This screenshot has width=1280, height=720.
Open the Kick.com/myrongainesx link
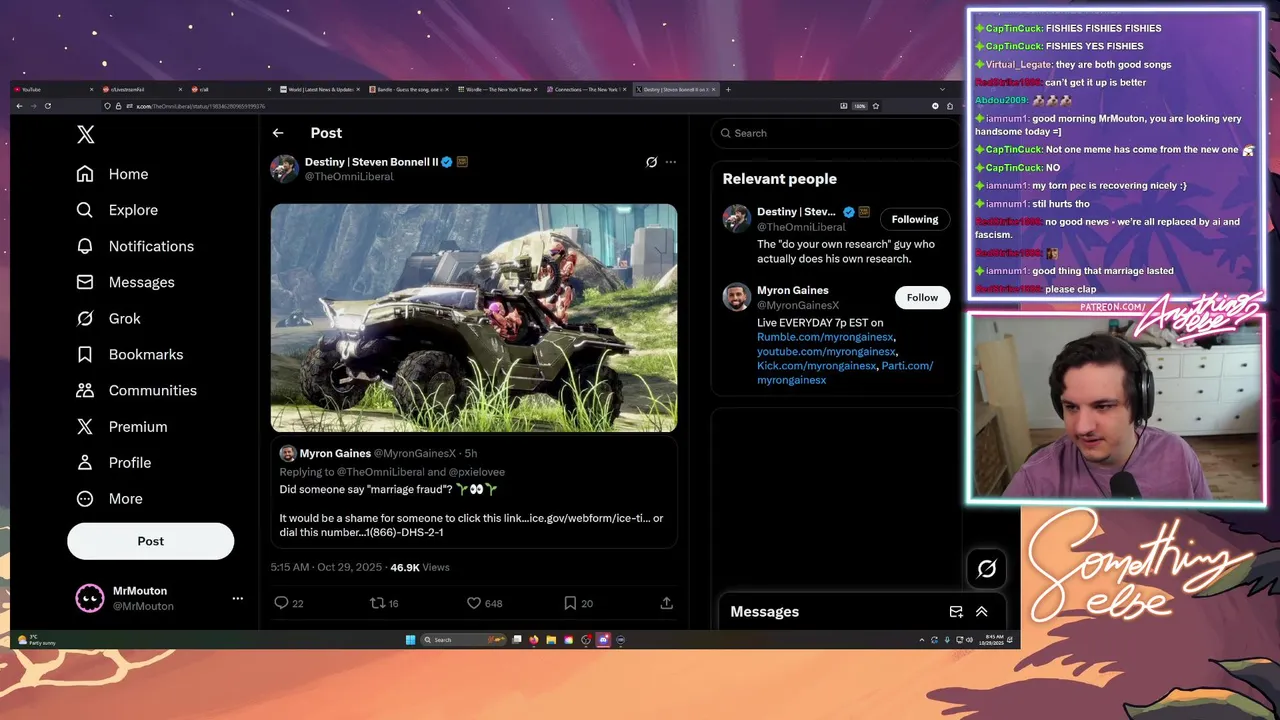coord(816,366)
